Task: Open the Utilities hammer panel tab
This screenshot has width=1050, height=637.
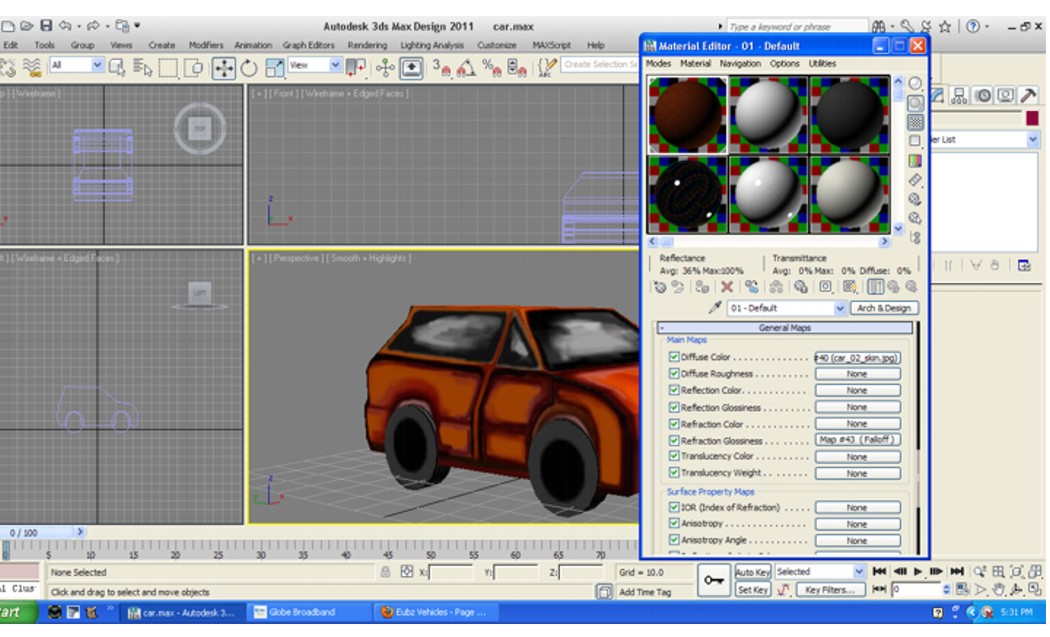Action: pyautogui.click(x=1028, y=96)
